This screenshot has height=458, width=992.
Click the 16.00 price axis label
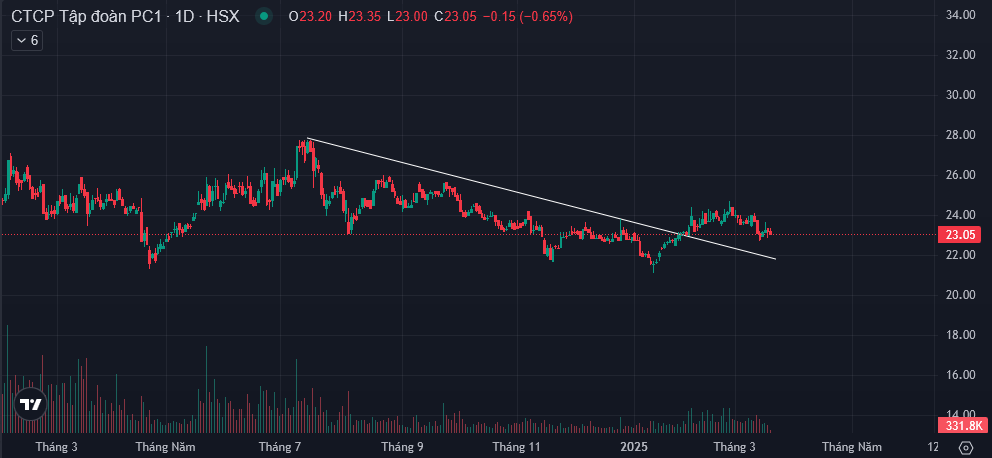960,375
